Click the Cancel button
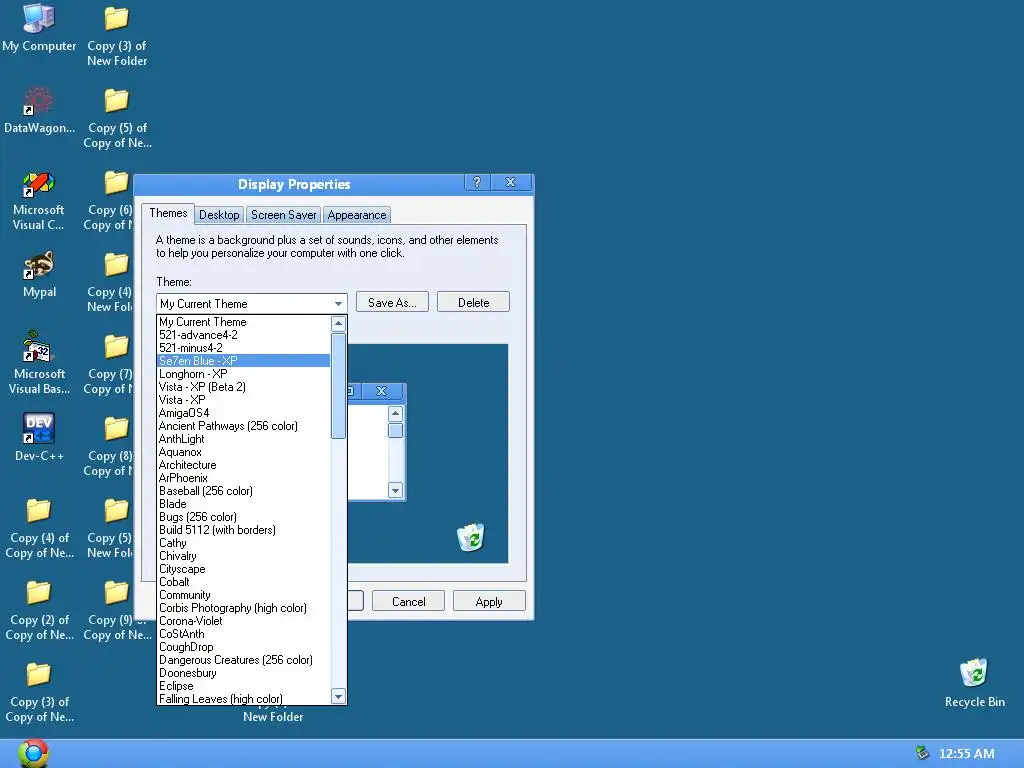This screenshot has height=768, width=1024. pyautogui.click(x=408, y=601)
